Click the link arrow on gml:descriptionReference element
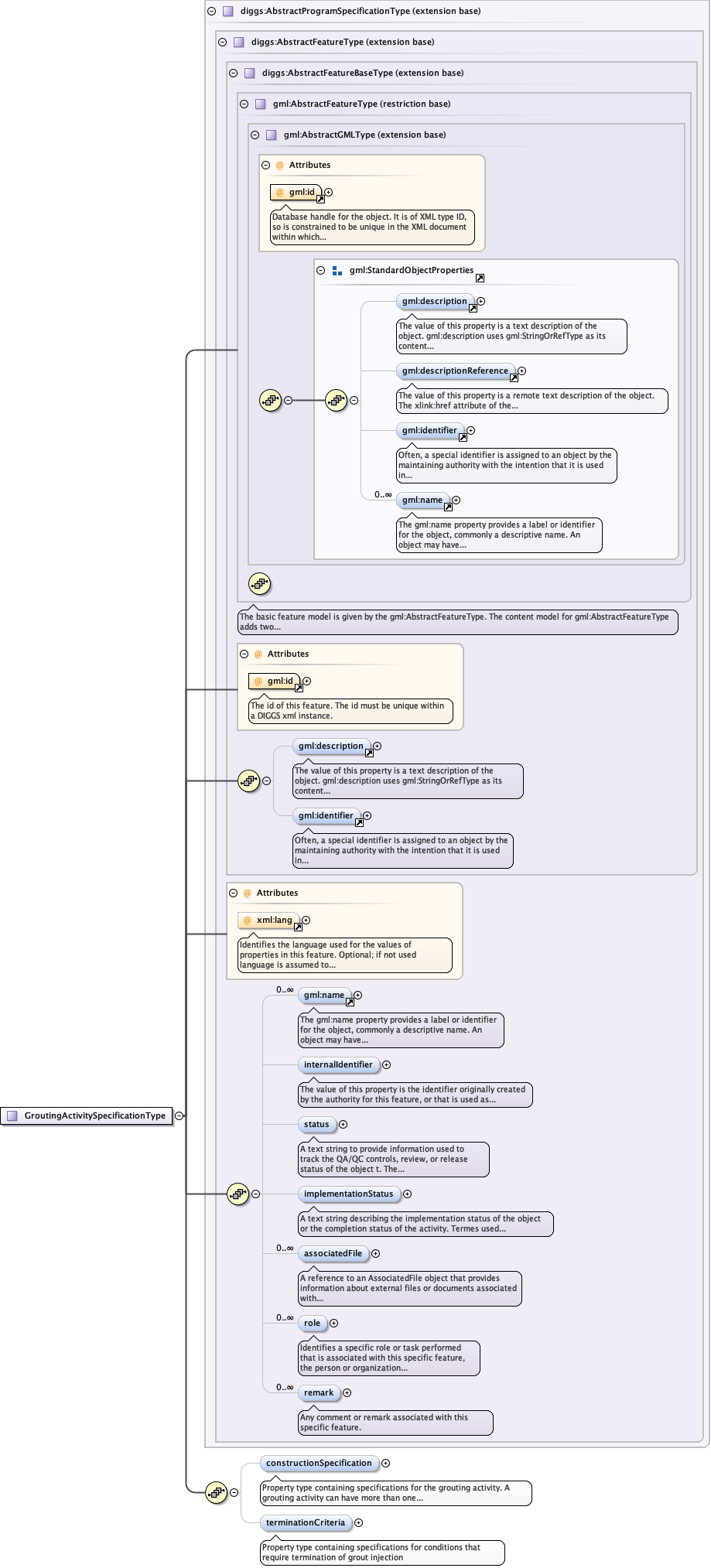The height and width of the screenshot is (1568, 711). [514, 378]
